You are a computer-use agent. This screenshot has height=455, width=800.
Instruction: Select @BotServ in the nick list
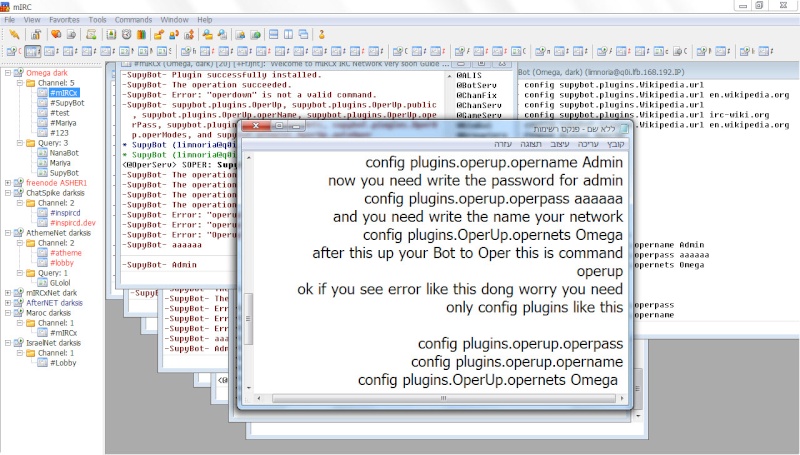(x=476, y=85)
